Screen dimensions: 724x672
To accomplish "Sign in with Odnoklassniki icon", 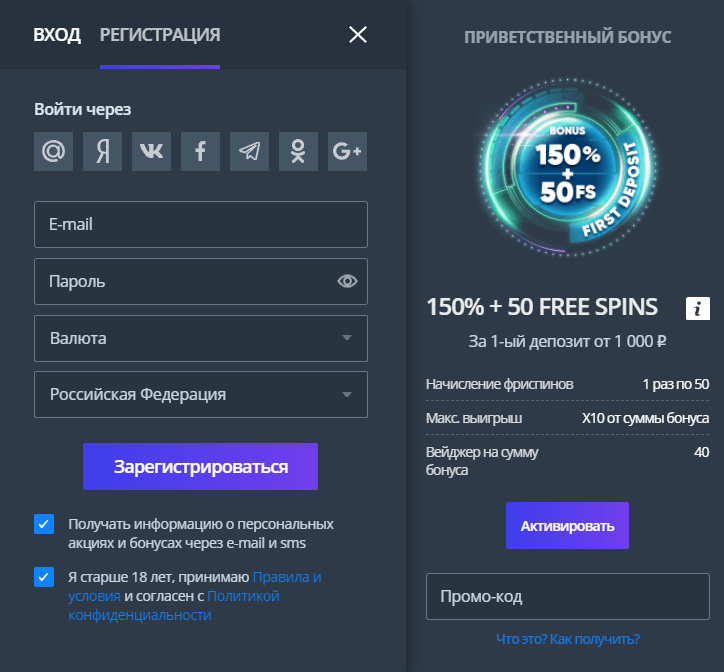I will point(298,151).
